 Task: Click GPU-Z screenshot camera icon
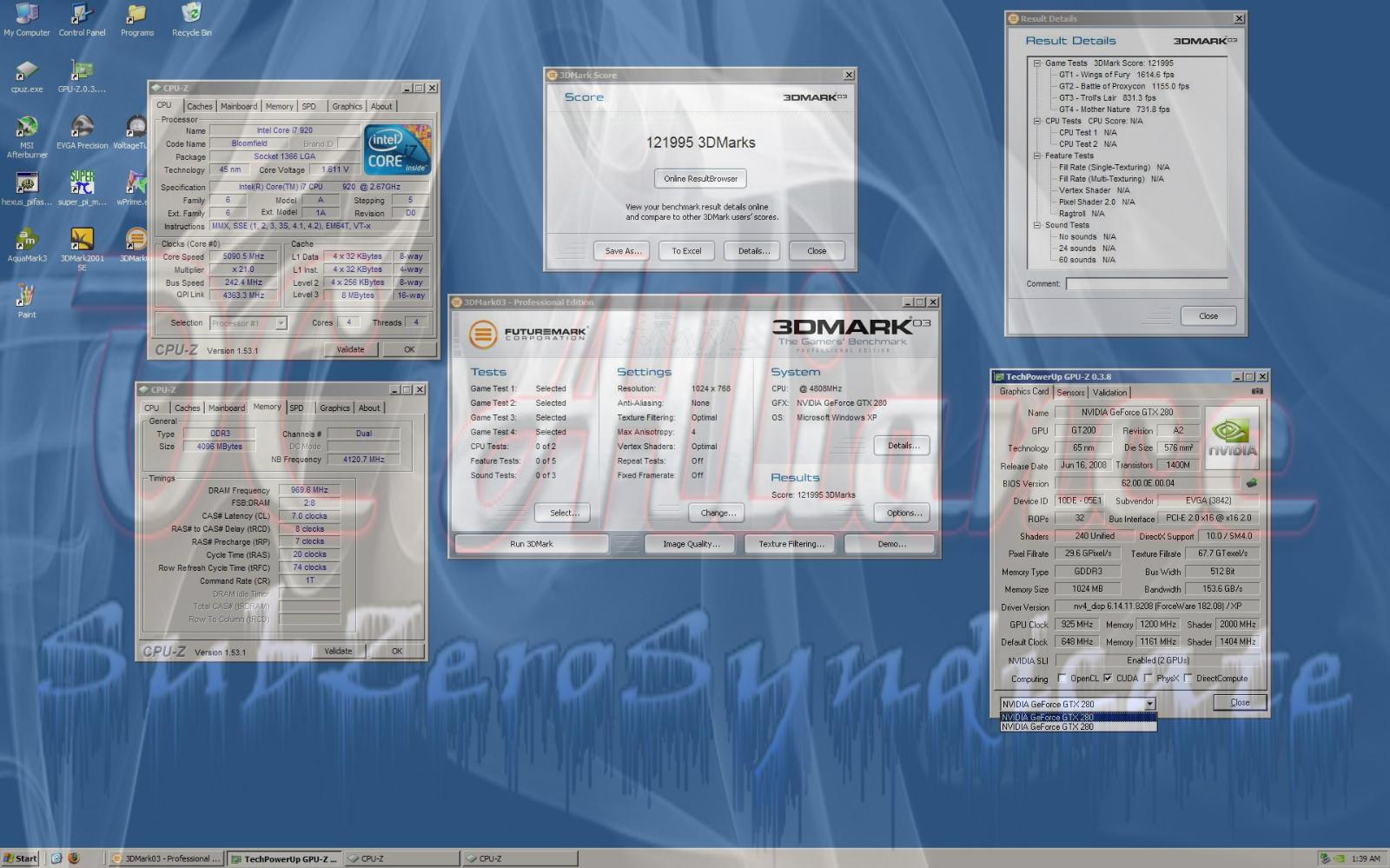tap(1256, 391)
